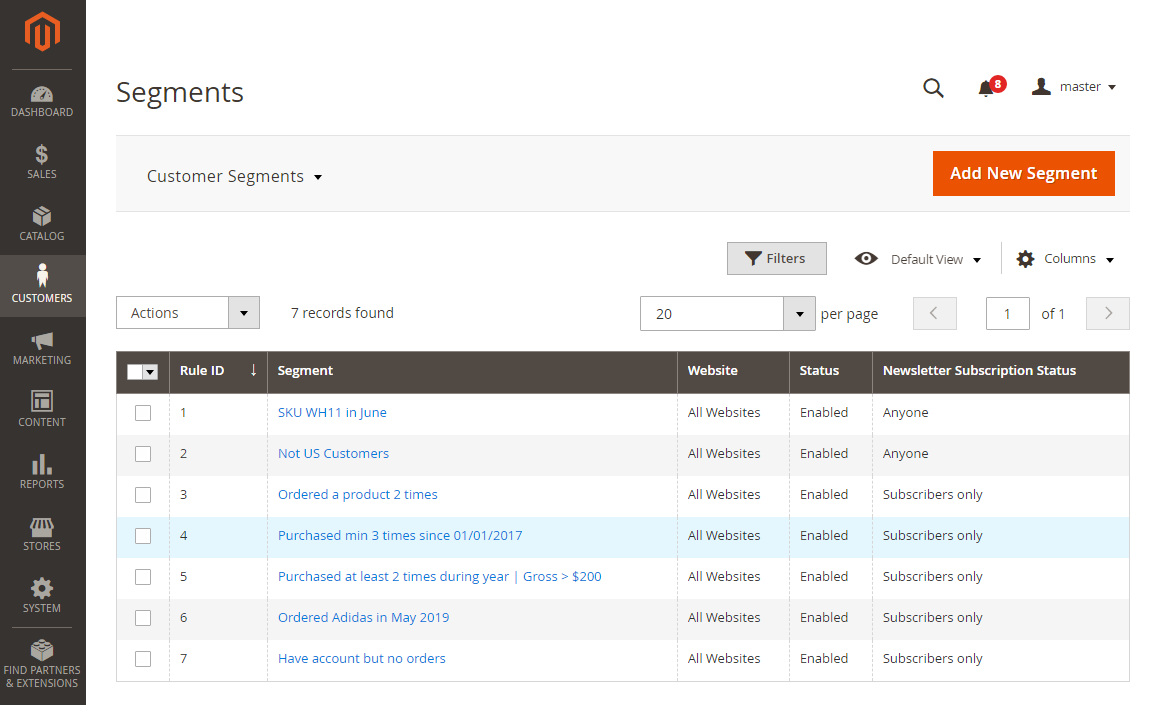Click the current page number input field
Image resolution: width=1153 pixels, height=705 pixels.
(x=1007, y=313)
